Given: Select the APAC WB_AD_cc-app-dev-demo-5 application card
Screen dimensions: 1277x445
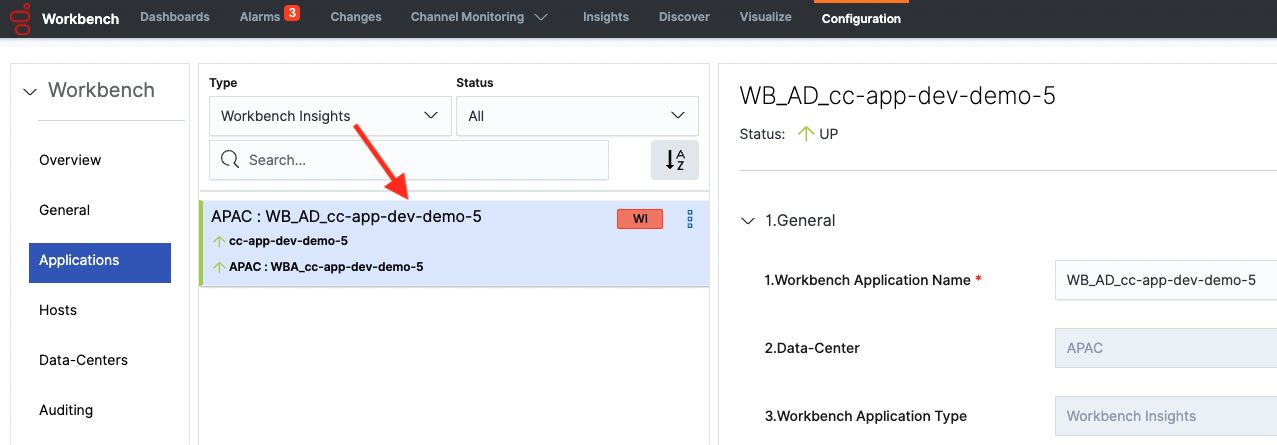Looking at the screenshot, I should click(400, 244).
